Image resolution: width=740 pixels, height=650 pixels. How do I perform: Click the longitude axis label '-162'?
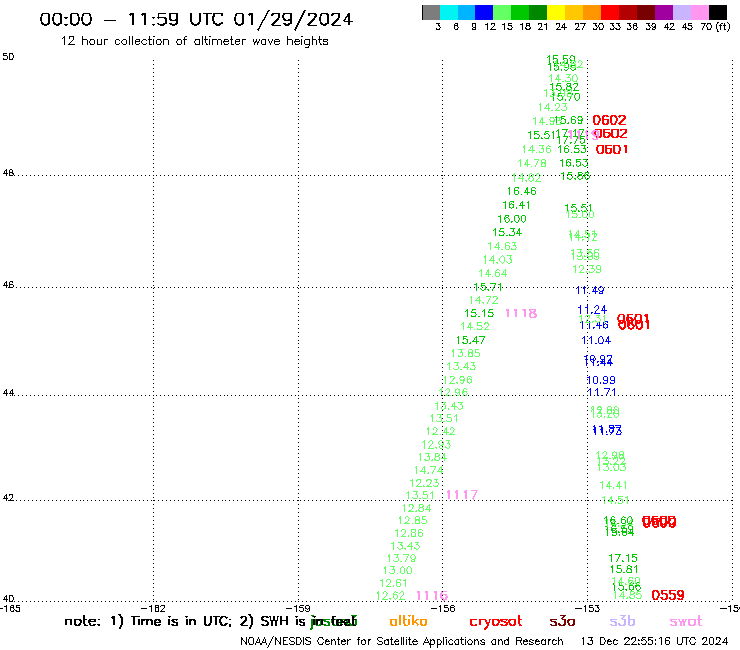pyautogui.click(x=153, y=608)
